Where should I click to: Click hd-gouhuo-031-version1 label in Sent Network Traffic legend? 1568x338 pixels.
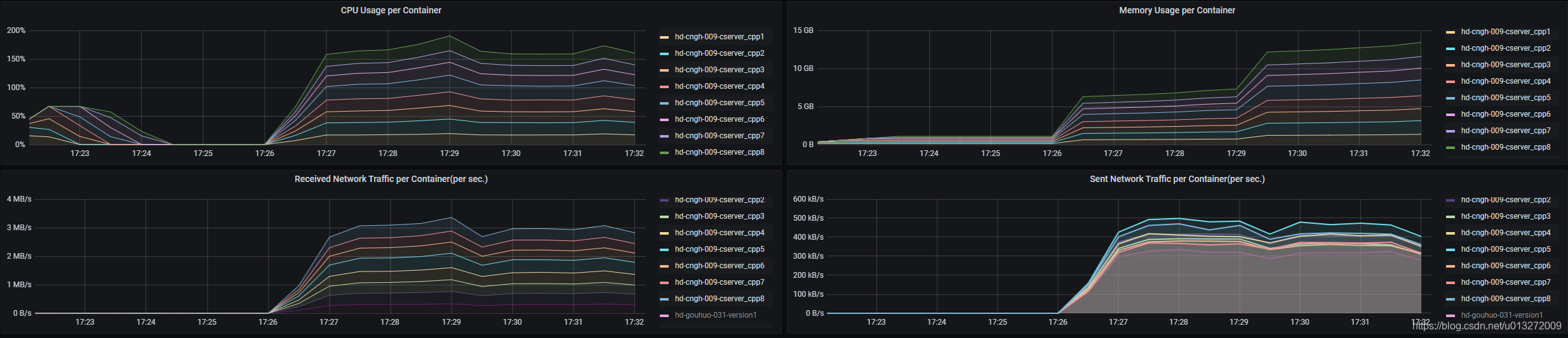pyautogui.click(x=1502, y=315)
